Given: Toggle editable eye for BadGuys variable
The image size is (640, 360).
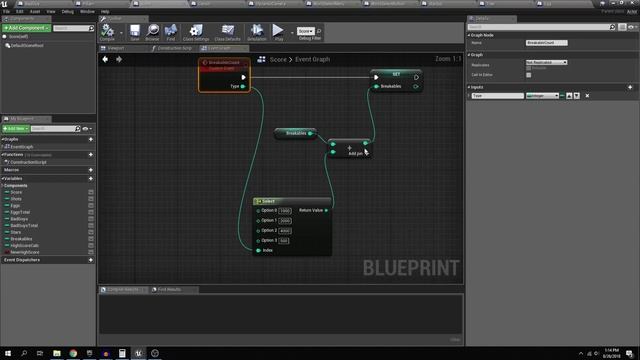Looking at the screenshot, I should pos(91,219).
